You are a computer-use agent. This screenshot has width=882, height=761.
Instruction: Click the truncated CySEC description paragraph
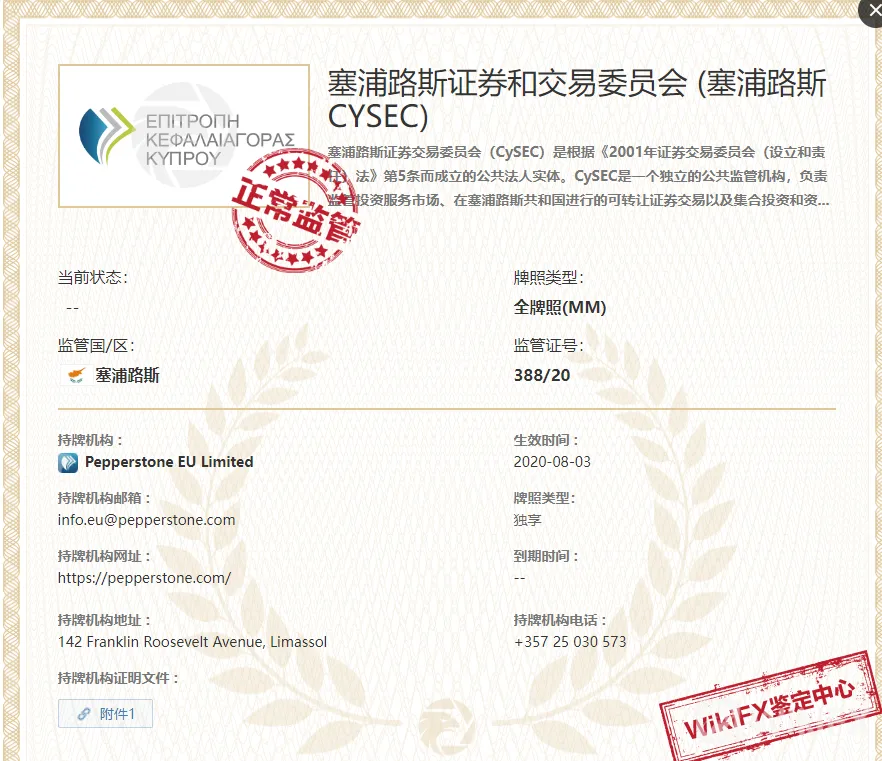click(578, 176)
